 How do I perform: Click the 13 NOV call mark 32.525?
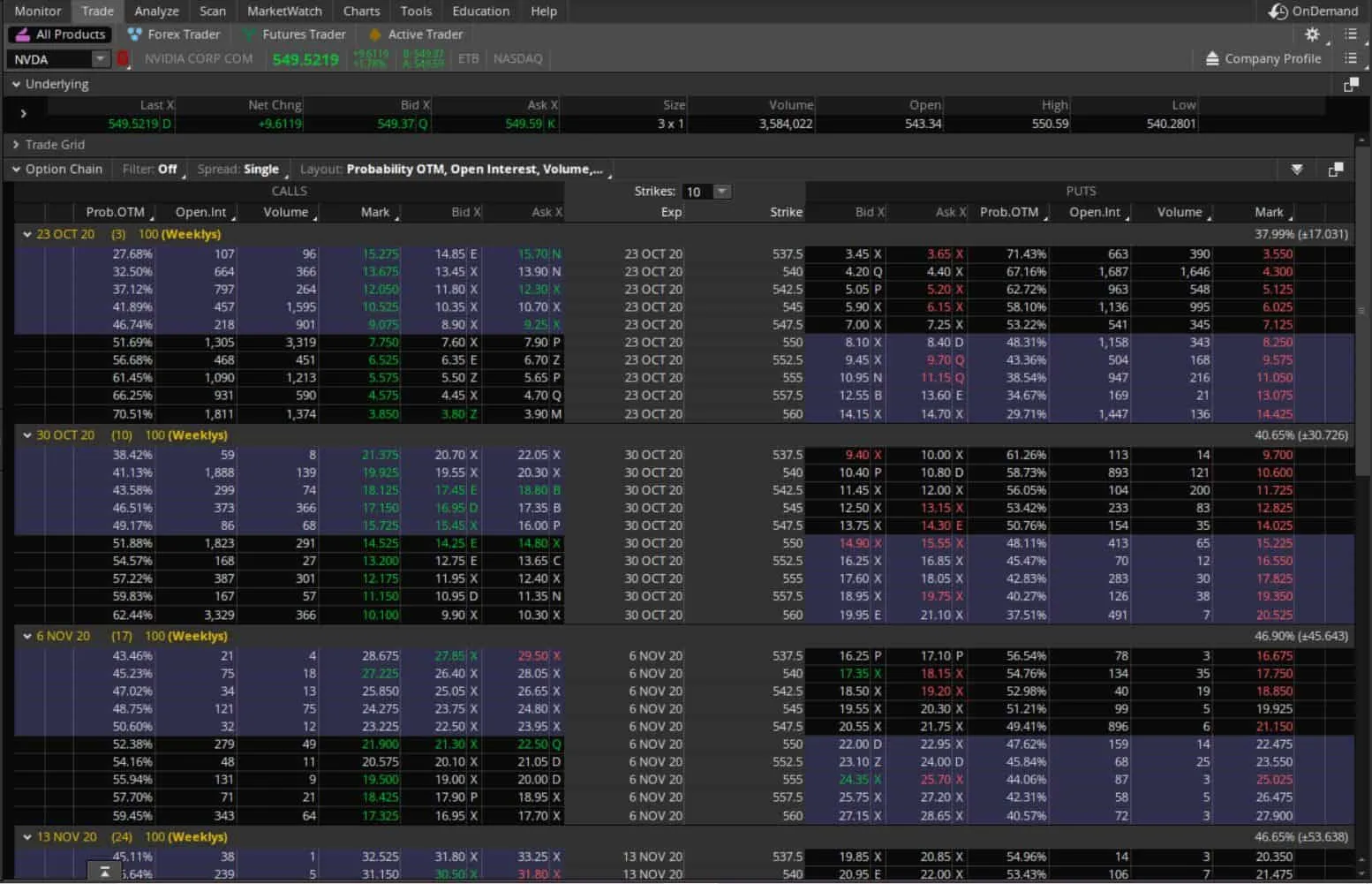coord(380,857)
